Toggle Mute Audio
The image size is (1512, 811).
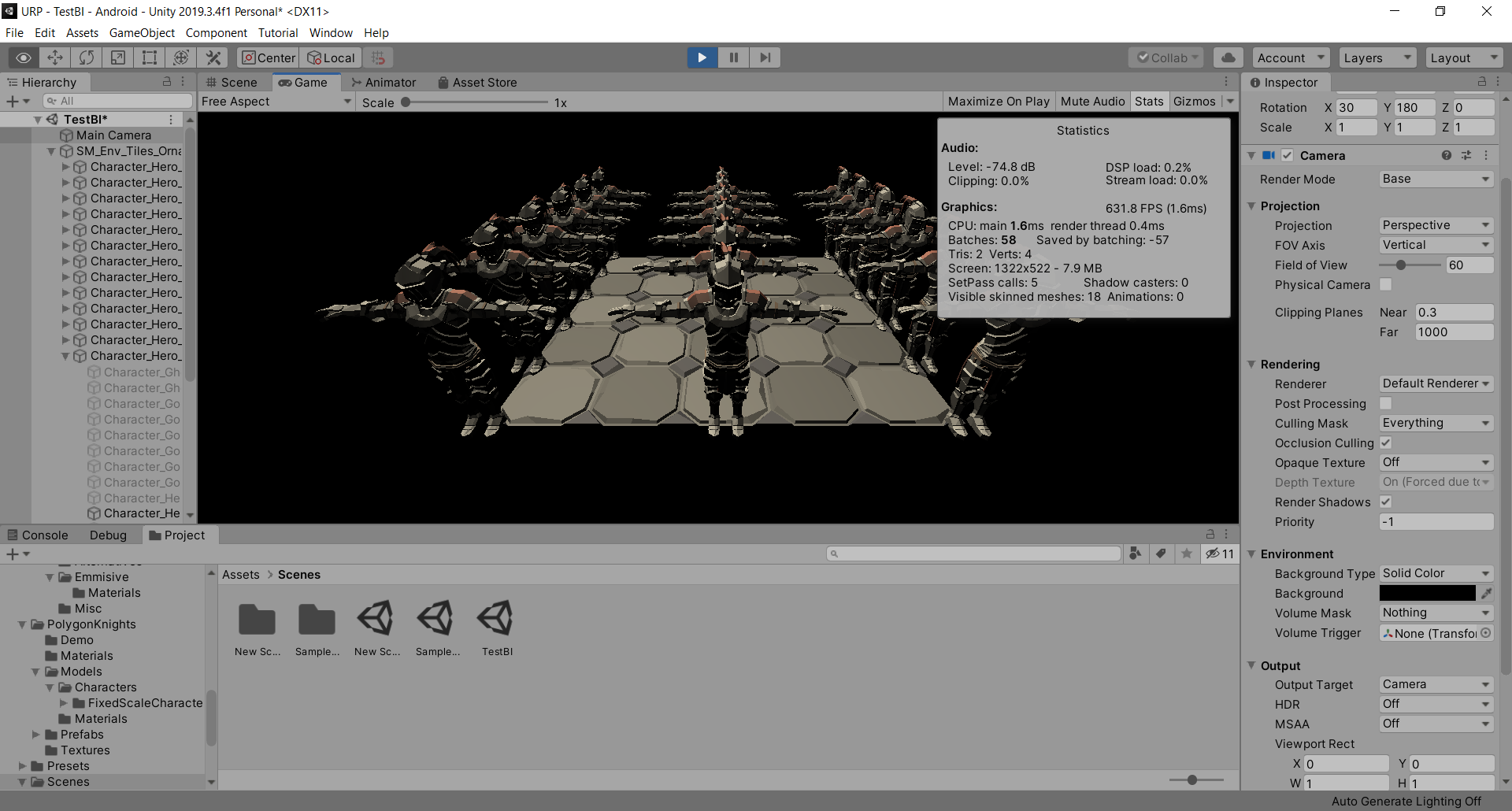[1092, 102]
